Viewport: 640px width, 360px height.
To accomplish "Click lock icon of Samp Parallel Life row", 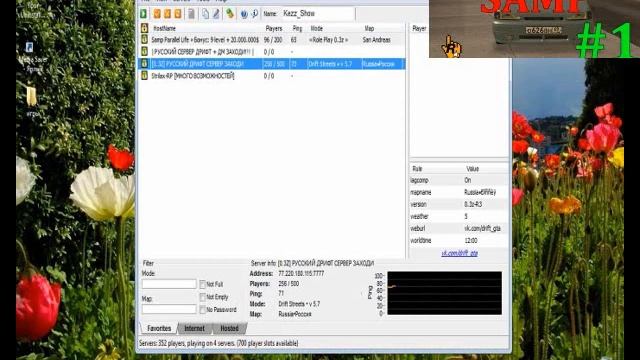I will pyautogui.click(x=144, y=40).
